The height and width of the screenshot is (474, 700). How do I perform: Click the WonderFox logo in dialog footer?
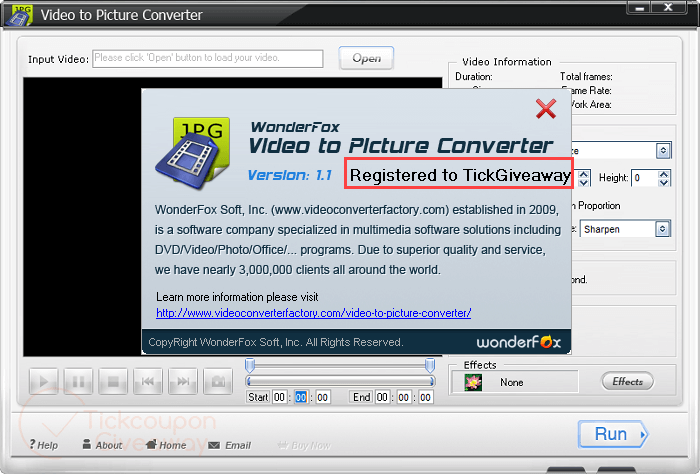[518, 342]
